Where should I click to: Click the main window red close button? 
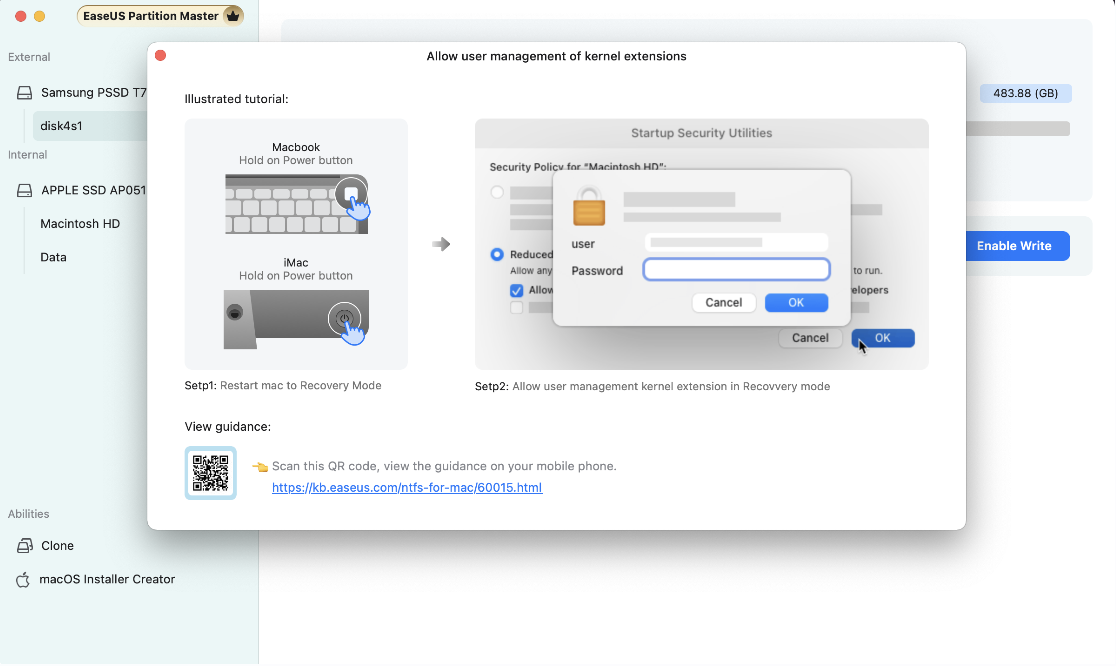21,16
